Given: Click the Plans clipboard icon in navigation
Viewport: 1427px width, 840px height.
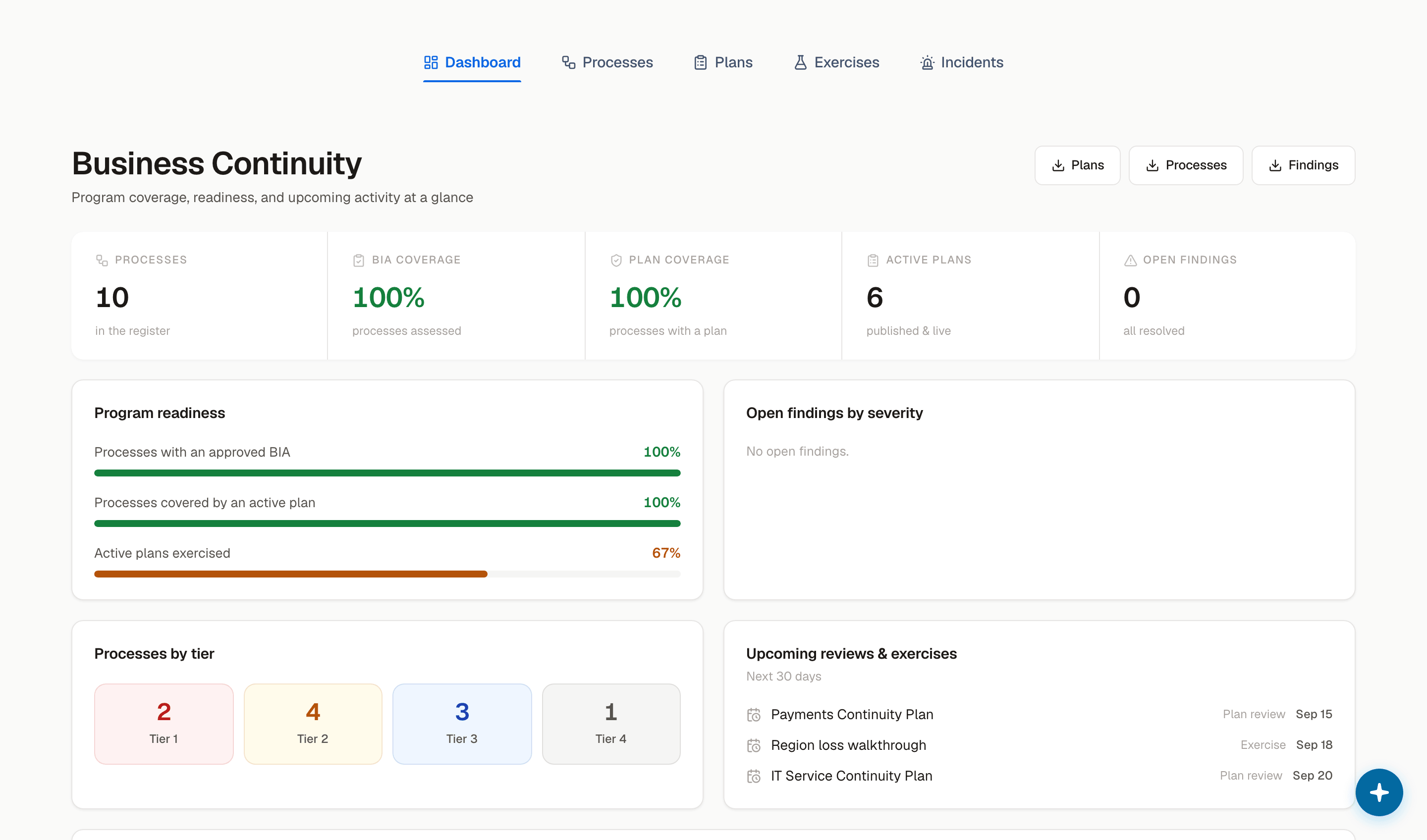Looking at the screenshot, I should 701,62.
